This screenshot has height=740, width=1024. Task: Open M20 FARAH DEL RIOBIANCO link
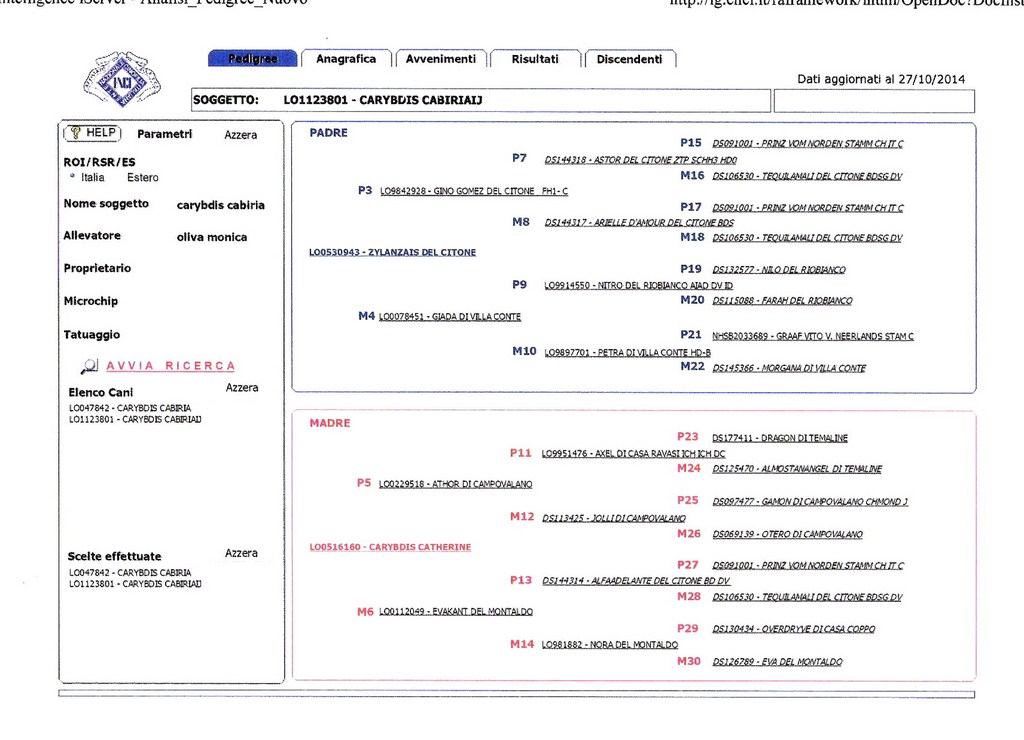pos(782,301)
